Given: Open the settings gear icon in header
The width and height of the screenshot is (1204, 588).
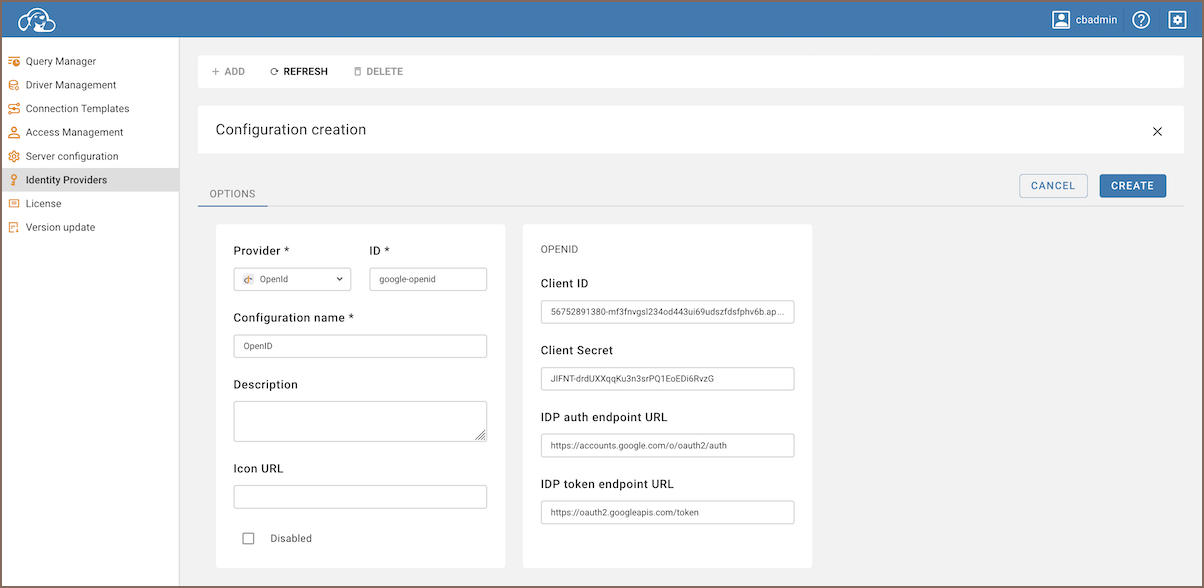Looking at the screenshot, I should point(1177,20).
